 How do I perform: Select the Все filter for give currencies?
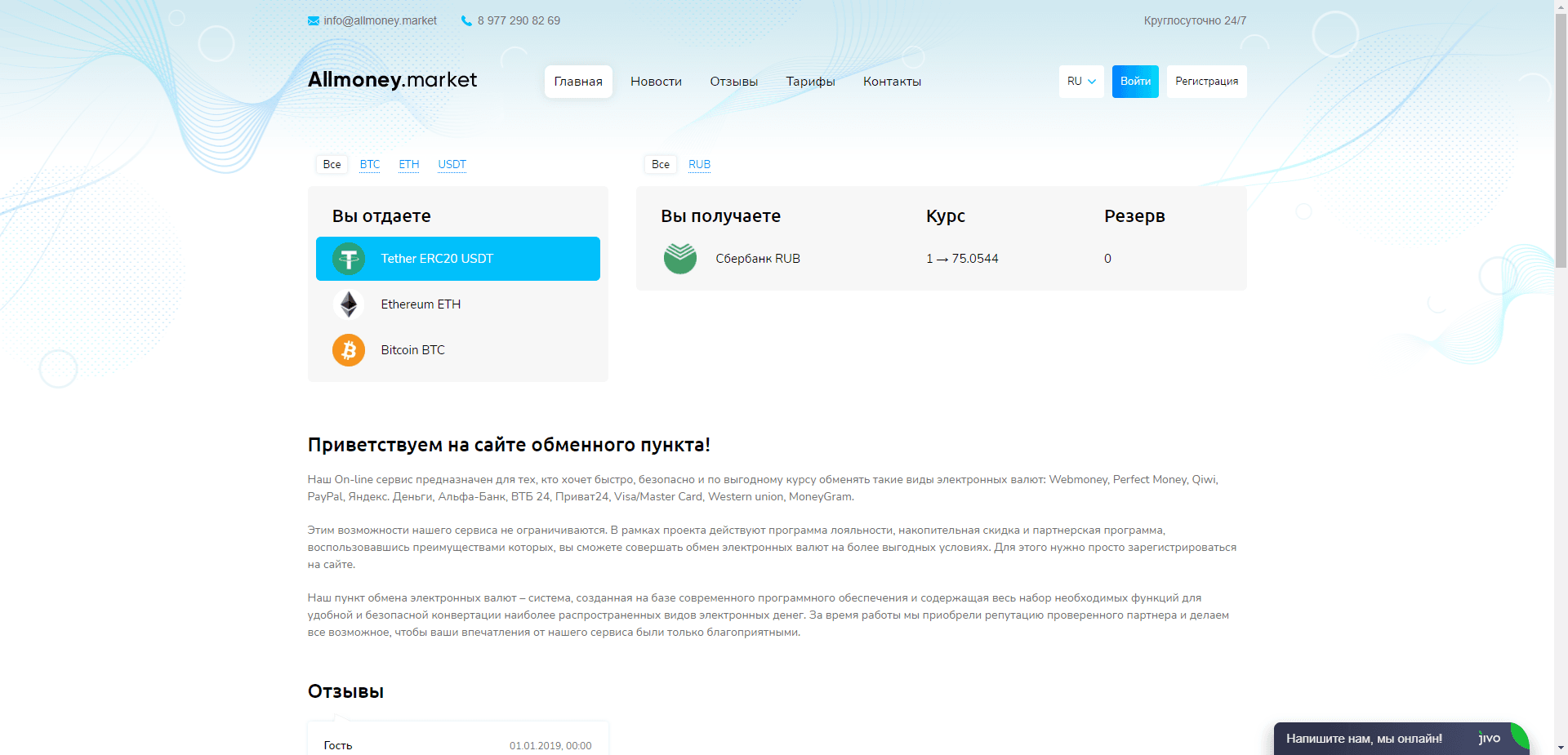pos(332,164)
